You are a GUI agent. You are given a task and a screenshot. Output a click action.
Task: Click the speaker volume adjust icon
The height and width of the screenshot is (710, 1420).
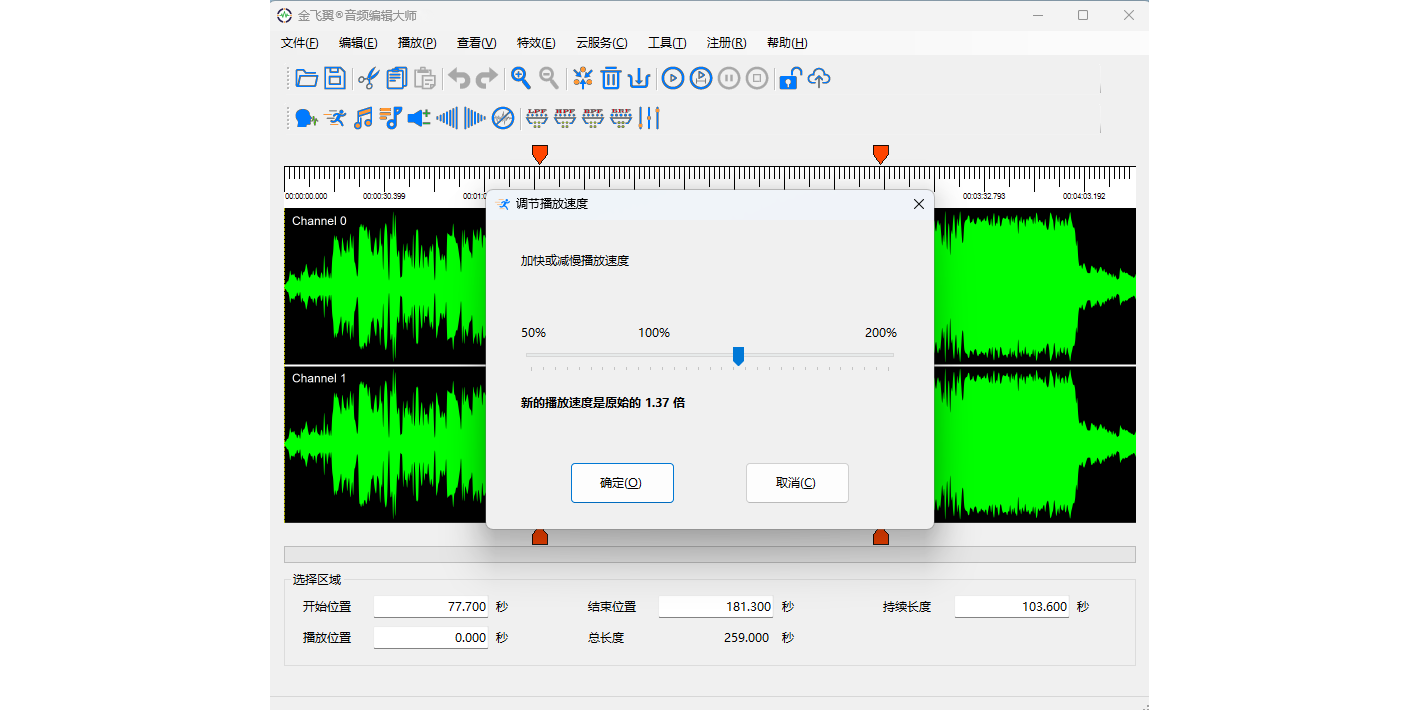pos(419,118)
